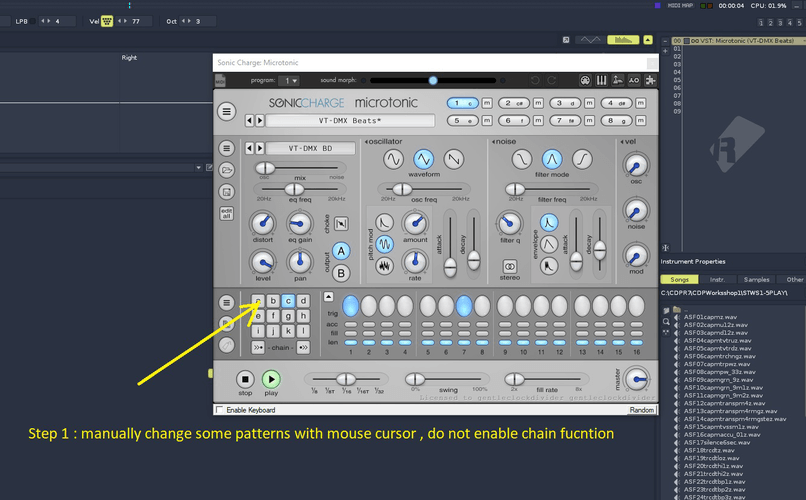Image resolution: width=806 pixels, height=500 pixels.
Task: Collapse the vel section arrow
Action: click(622, 142)
